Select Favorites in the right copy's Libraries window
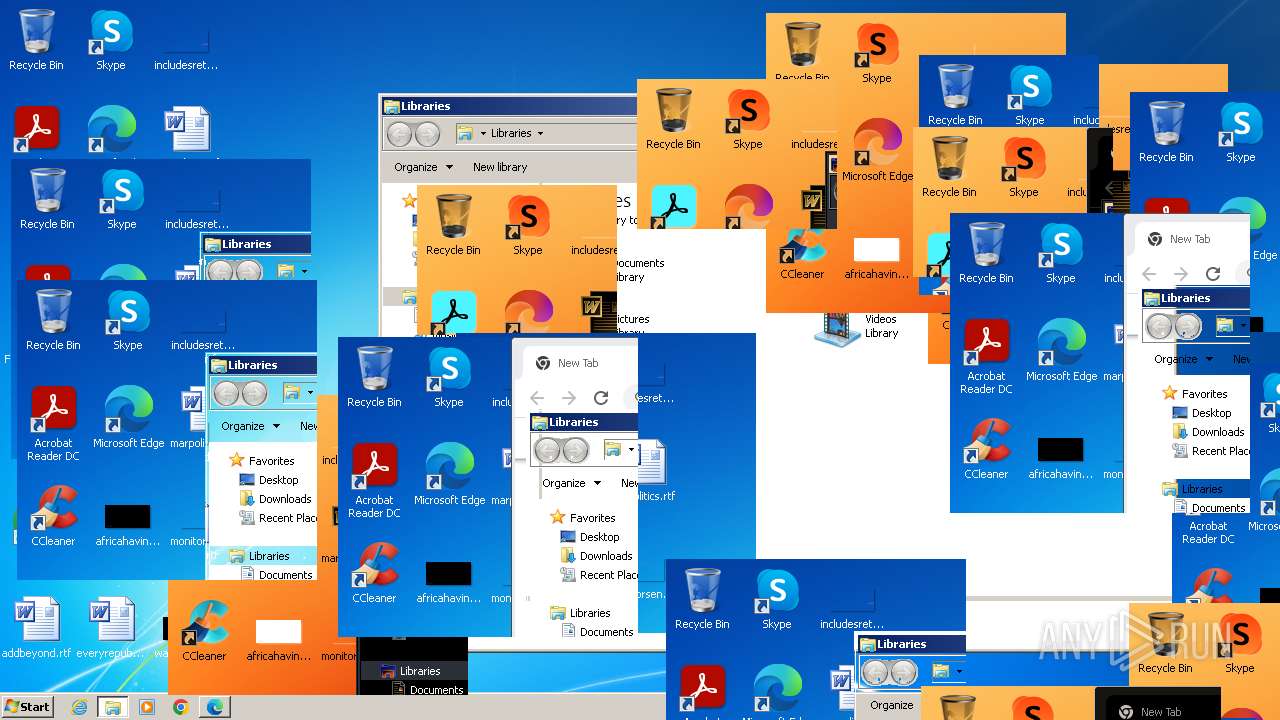 click(1195, 394)
